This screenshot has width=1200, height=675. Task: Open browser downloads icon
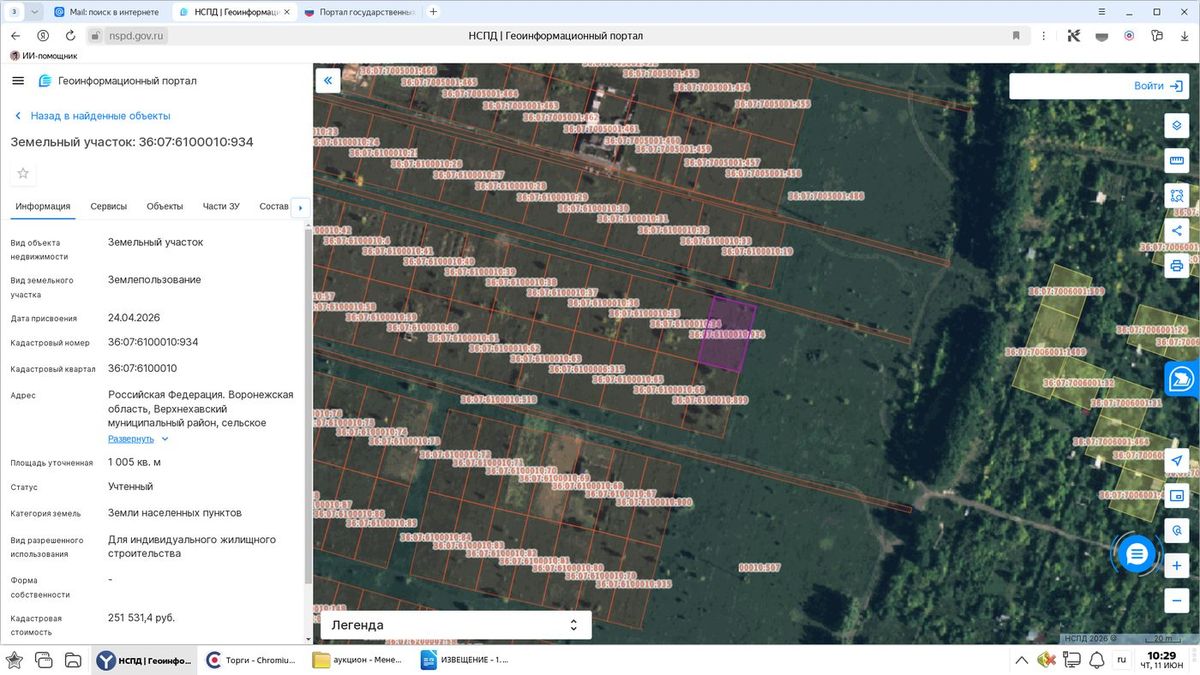click(1185, 35)
